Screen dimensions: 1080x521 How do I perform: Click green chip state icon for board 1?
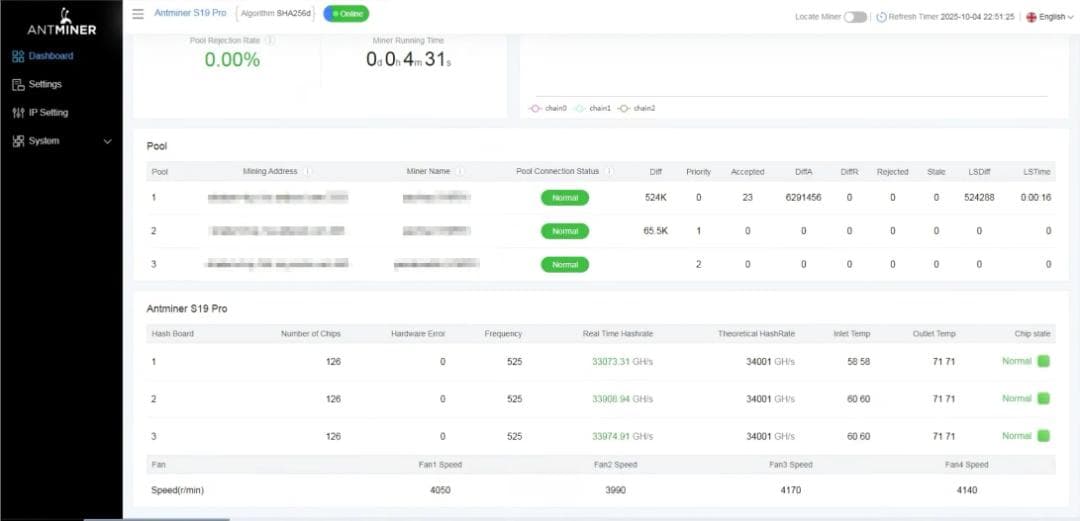tap(1043, 361)
